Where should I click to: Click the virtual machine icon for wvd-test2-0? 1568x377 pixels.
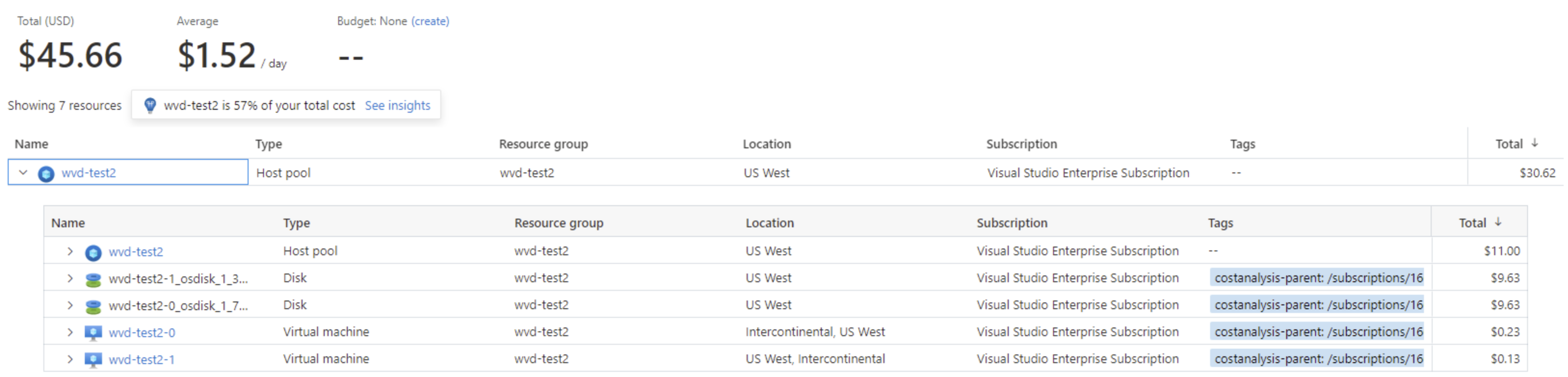[x=93, y=333]
